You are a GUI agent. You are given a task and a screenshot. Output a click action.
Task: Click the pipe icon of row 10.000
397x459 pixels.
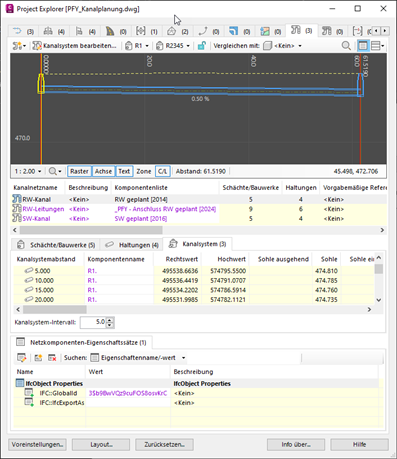click(29, 280)
